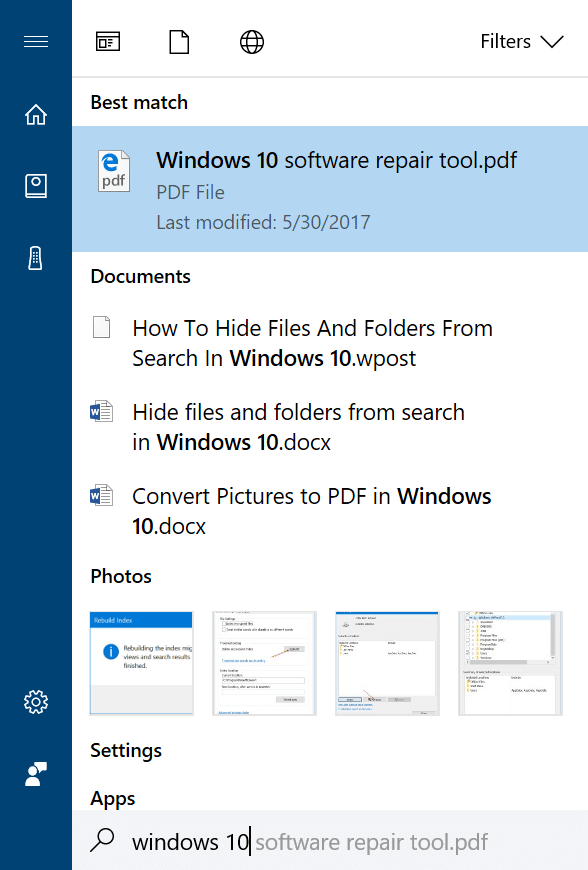
Task: Open the hamburger menu in the sidebar
Action: [x=36, y=42]
